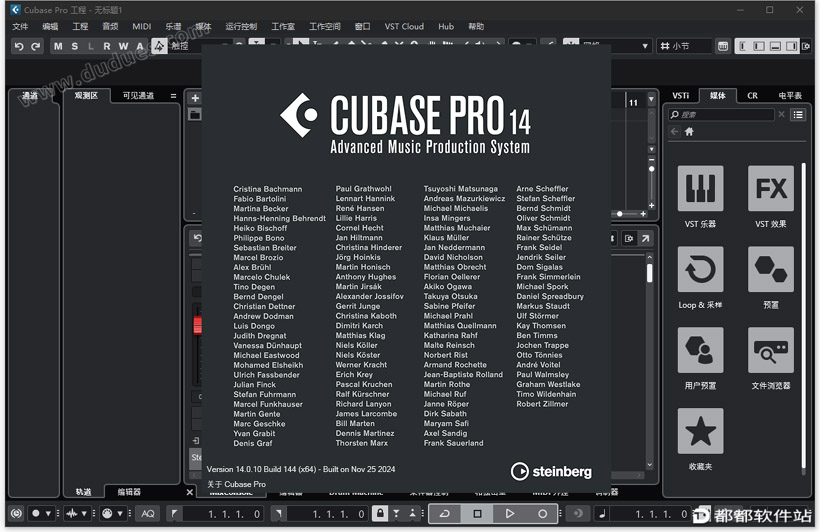Open the MIDI menu
Image resolution: width=820 pixels, height=532 pixels.
click(141, 27)
